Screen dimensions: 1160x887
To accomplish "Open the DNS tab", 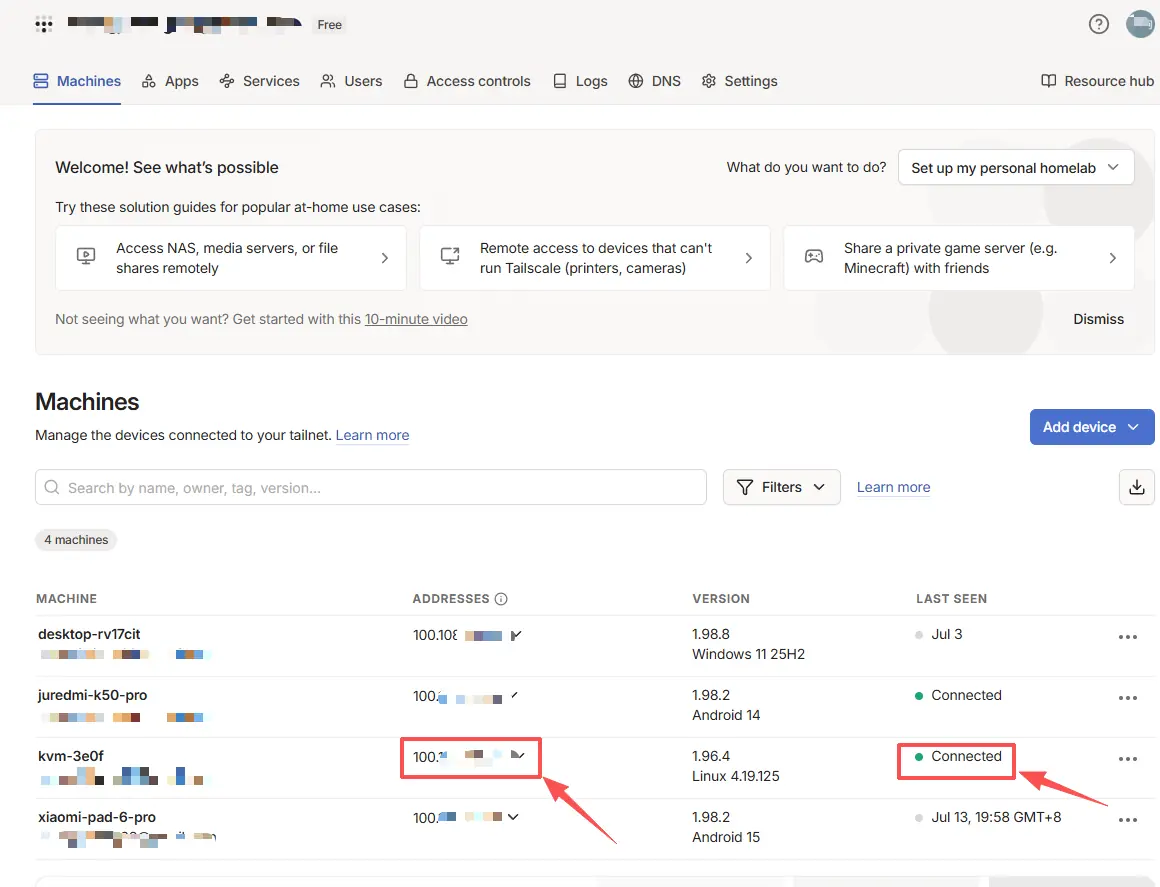I will [x=654, y=81].
